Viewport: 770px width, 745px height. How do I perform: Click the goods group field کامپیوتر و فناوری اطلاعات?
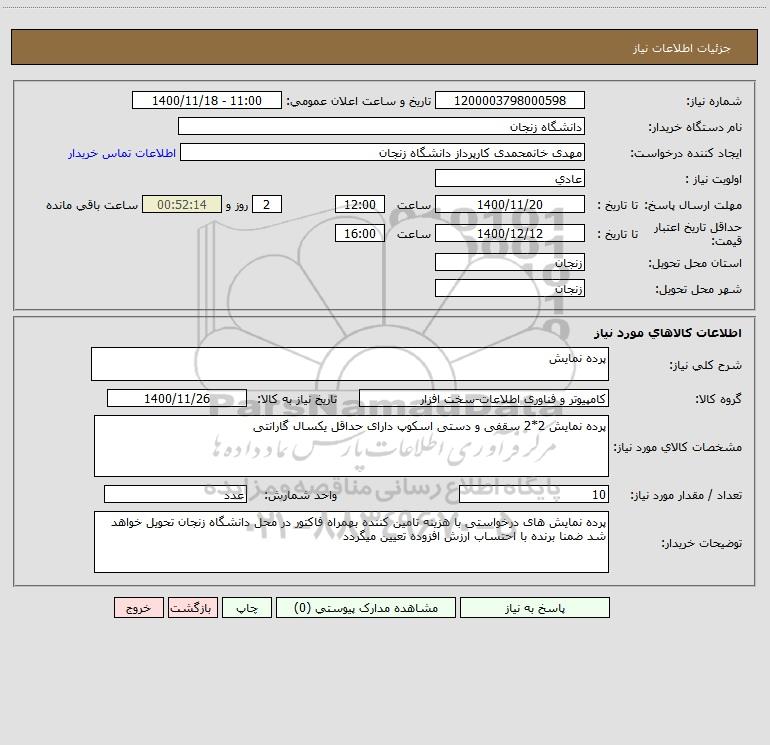pyautogui.click(x=484, y=398)
